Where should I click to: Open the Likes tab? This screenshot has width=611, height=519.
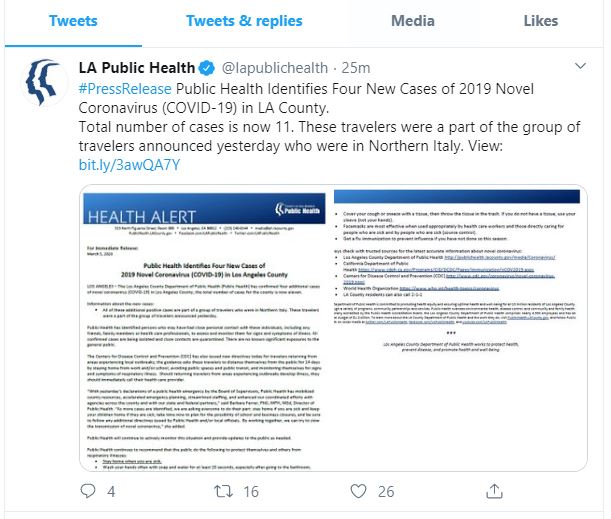[x=540, y=21]
